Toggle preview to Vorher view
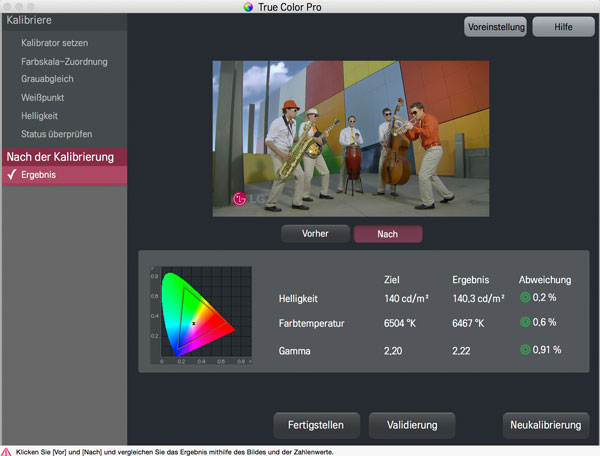 pos(315,233)
